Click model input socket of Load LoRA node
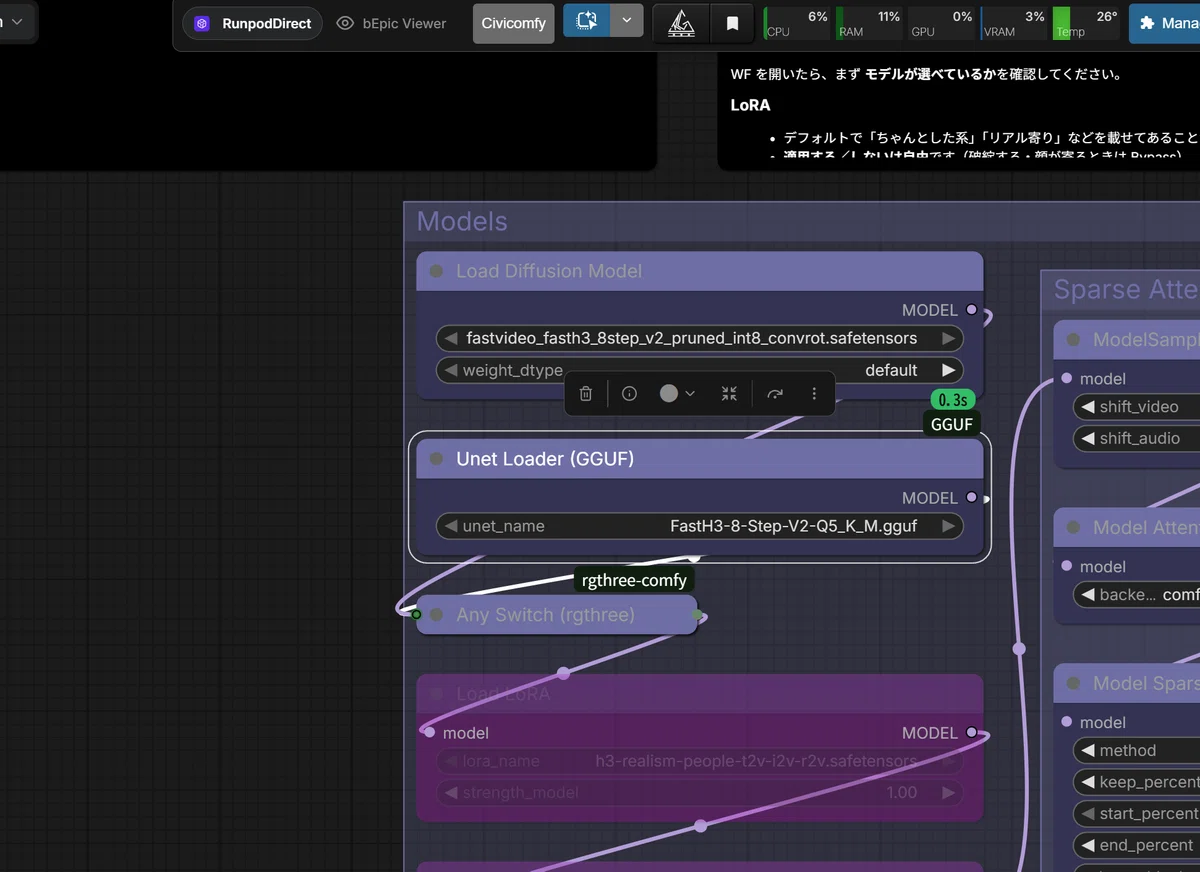 [x=430, y=733]
